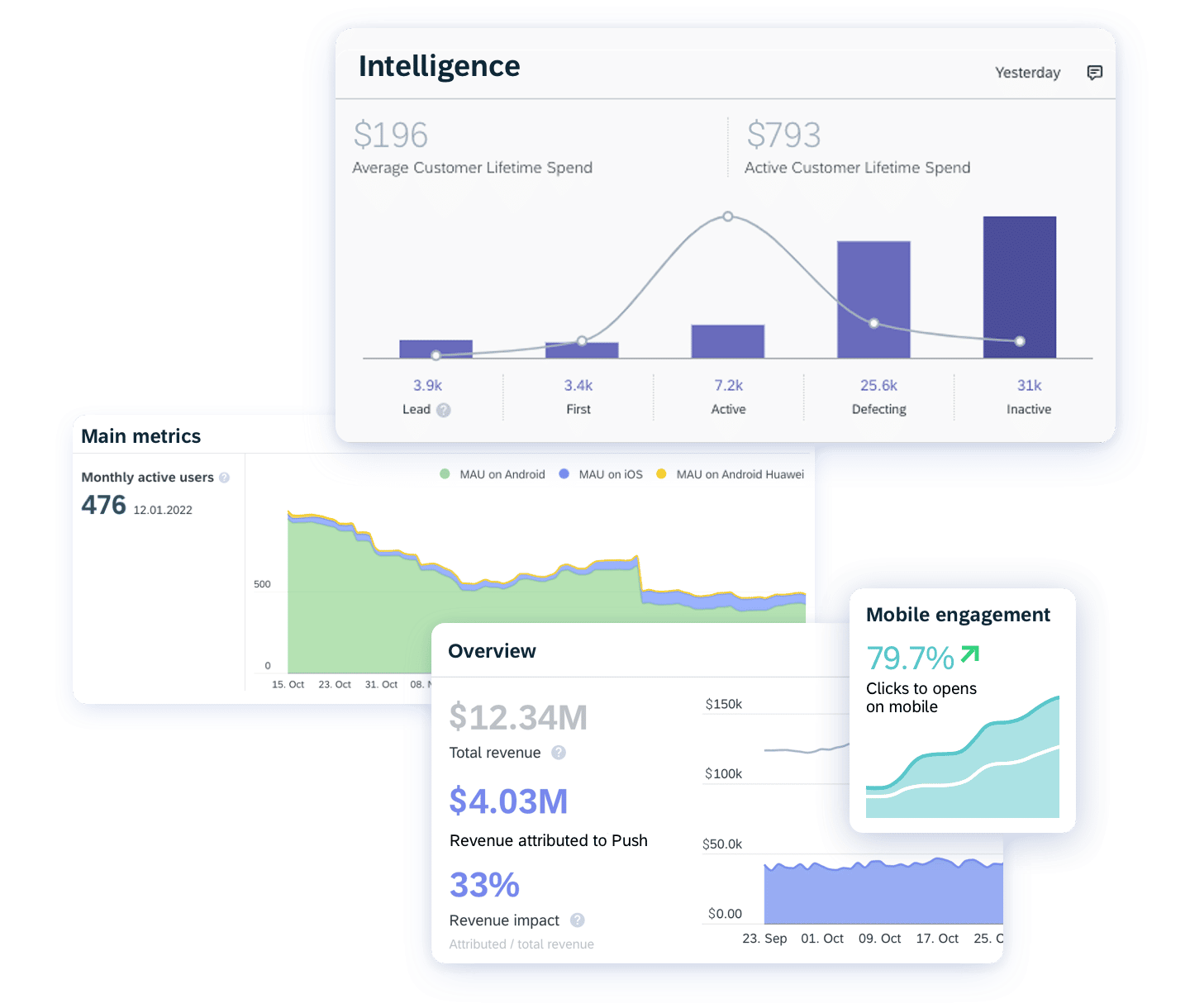Select the Active segment 7.2k value
This screenshot has height=1008, width=1190.
729,385
